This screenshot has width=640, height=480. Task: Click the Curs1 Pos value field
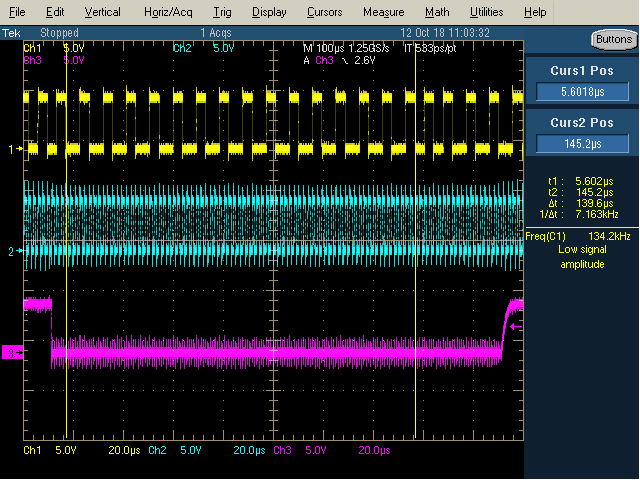point(582,92)
